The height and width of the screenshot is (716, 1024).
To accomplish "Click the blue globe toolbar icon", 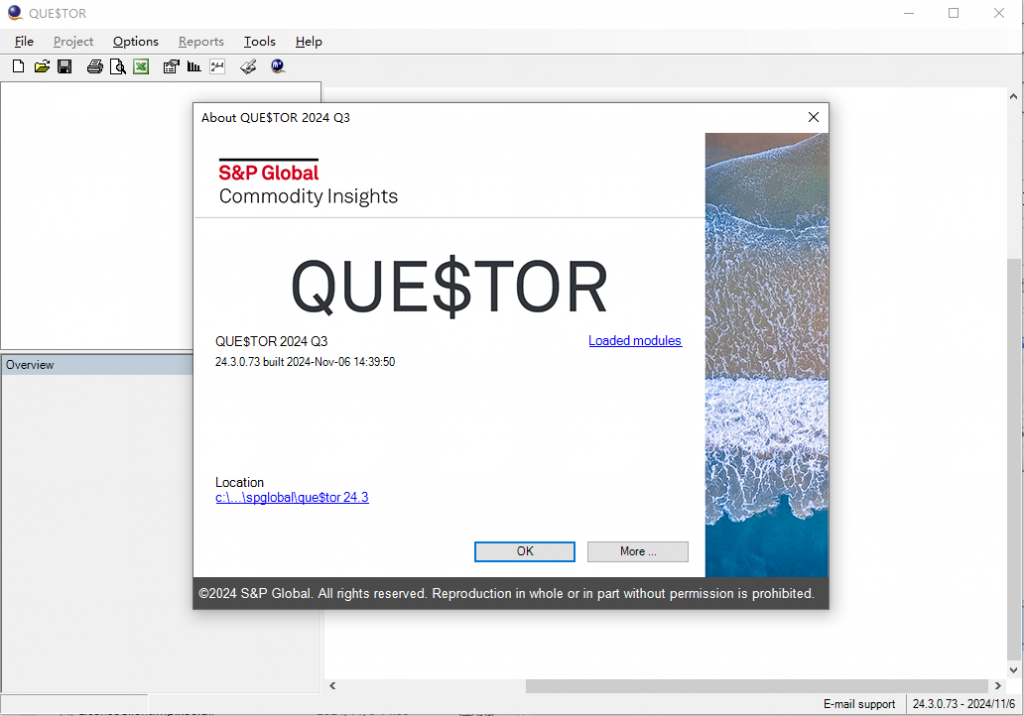I will click(x=278, y=67).
